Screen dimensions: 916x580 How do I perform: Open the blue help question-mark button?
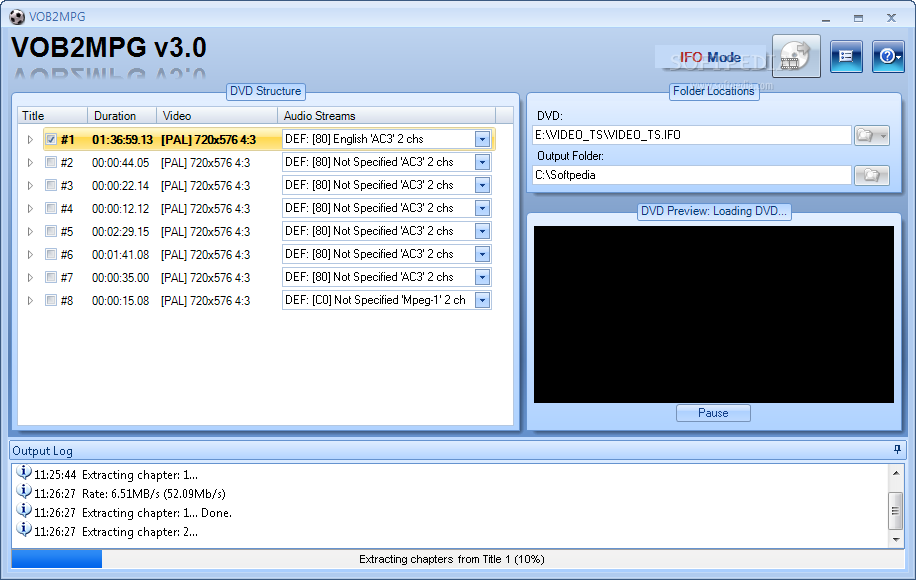(x=888, y=57)
